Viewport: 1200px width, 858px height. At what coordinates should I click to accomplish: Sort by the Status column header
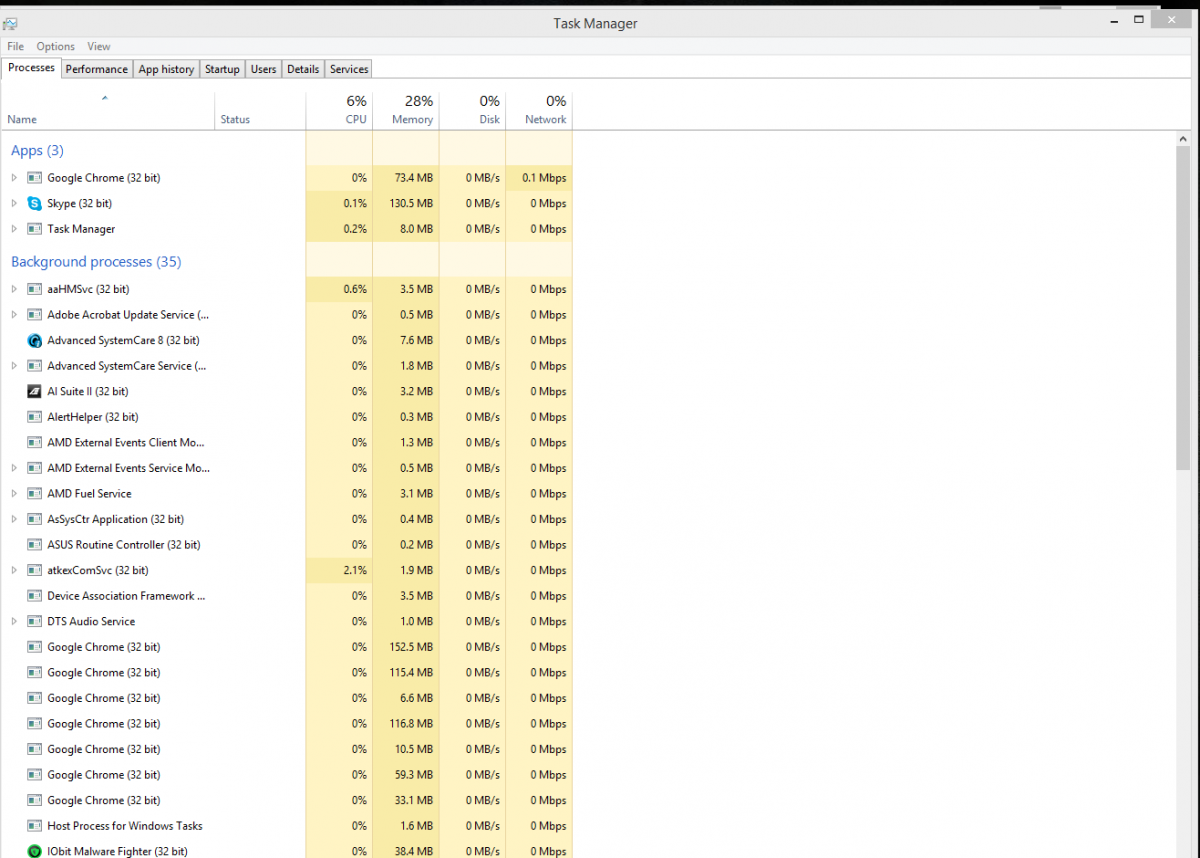coord(260,111)
